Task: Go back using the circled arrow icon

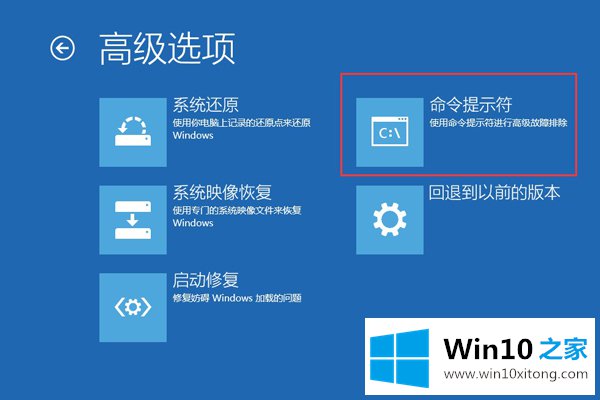Action: coord(62,48)
